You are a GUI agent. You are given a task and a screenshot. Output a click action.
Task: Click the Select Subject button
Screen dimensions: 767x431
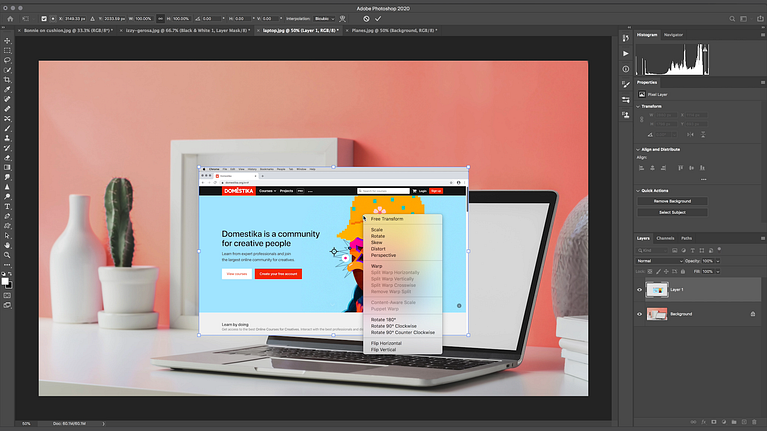click(672, 212)
